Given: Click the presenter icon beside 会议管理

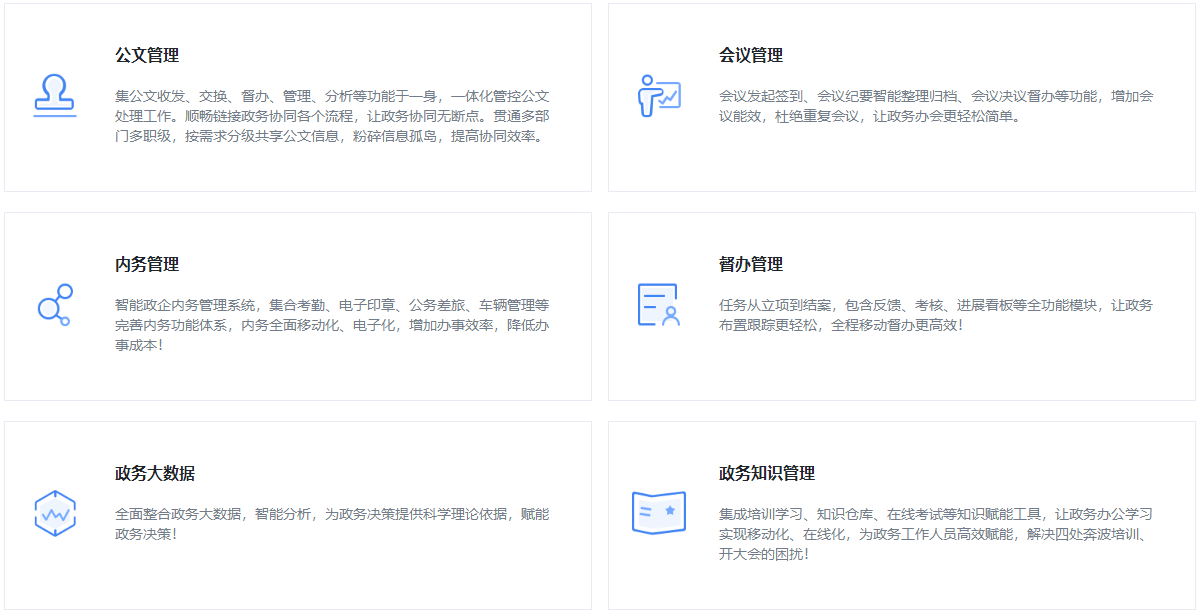Looking at the screenshot, I should coord(659,96).
